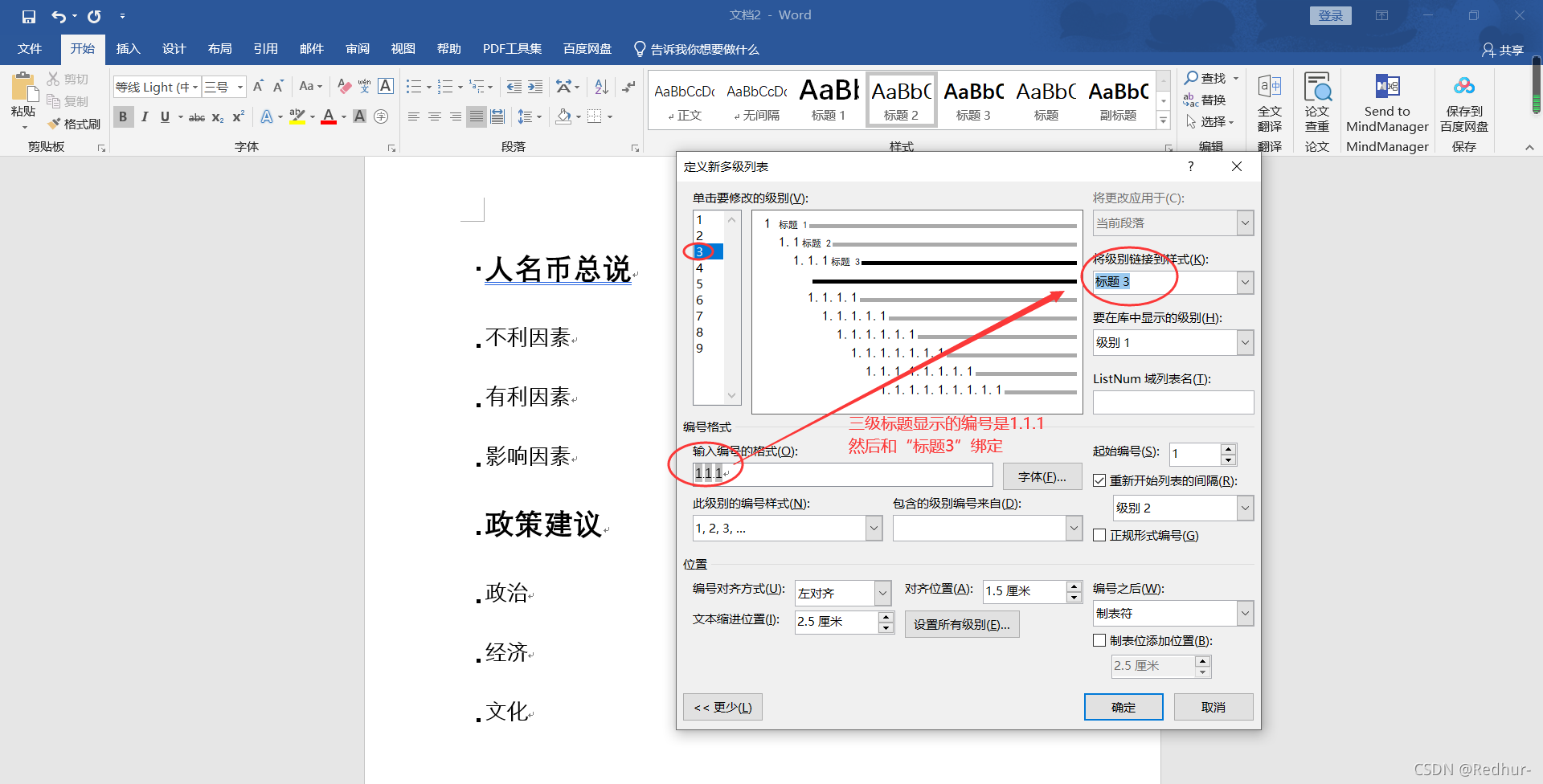
Task: Click 登录 button in title bar
Action: pyautogui.click(x=1331, y=15)
